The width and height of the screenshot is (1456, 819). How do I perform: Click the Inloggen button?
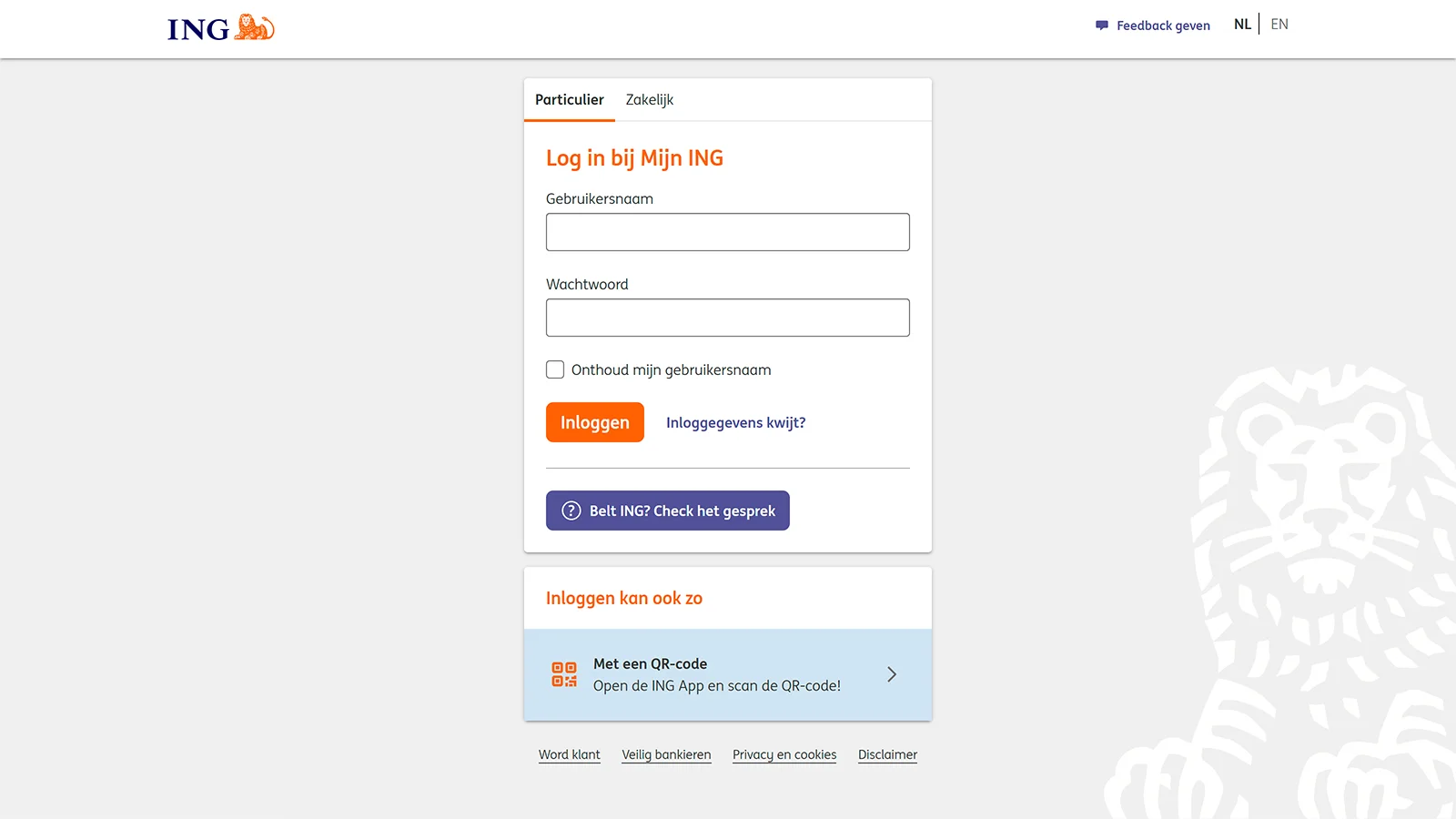[x=594, y=421]
